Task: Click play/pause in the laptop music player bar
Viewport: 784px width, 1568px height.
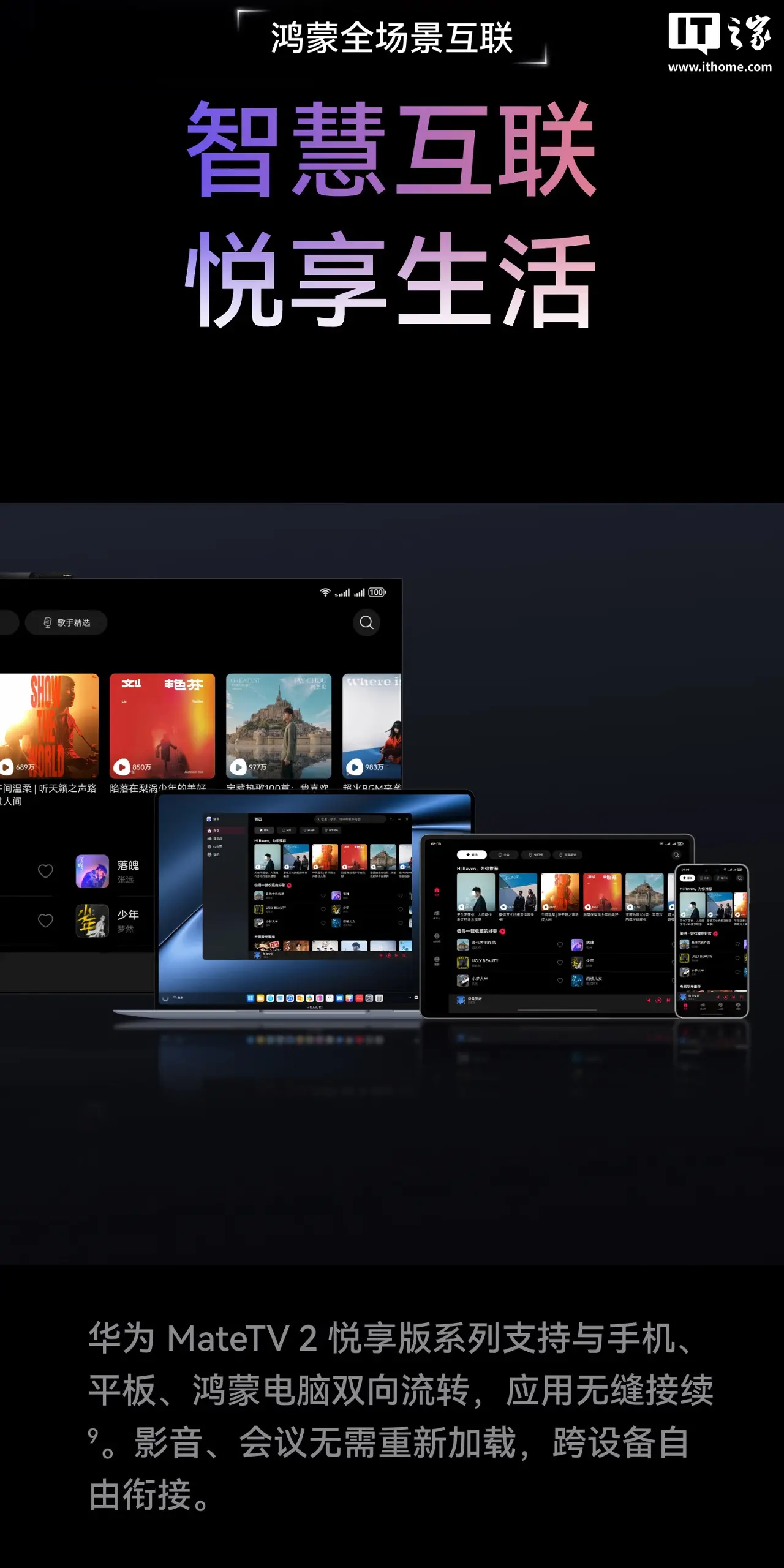Action: coord(389,955)
